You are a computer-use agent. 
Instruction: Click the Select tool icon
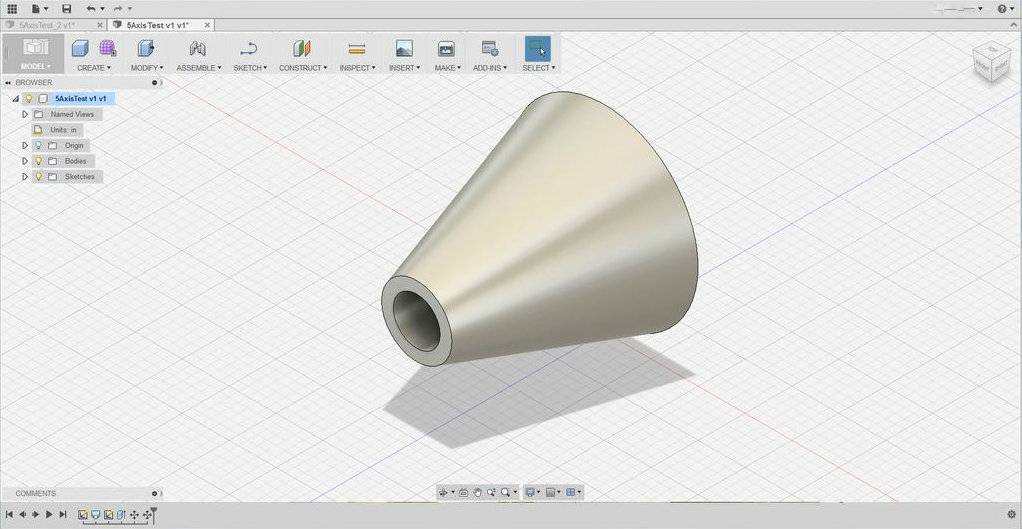538,49
